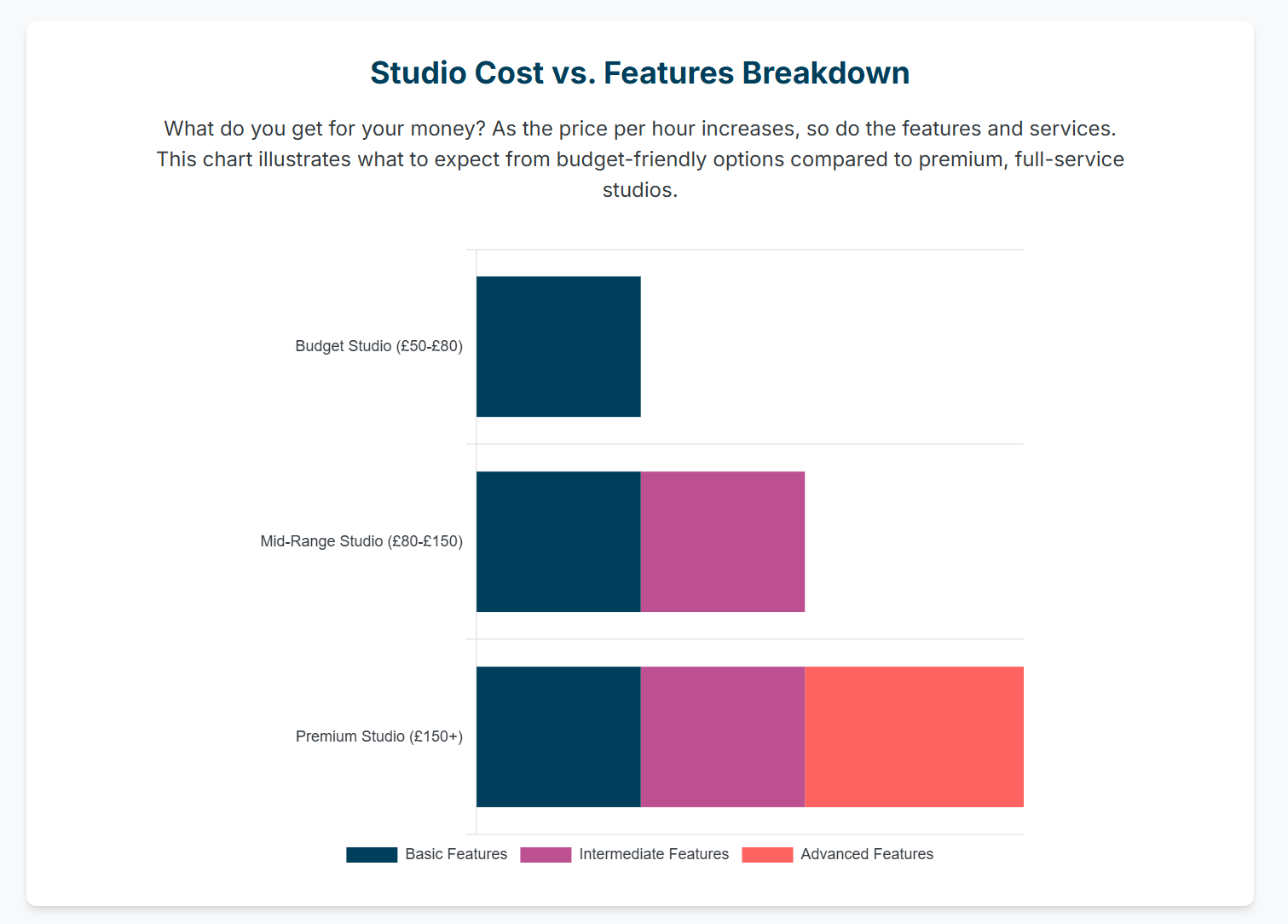The height and width of the screenshot is (924, 1288).
Task: Click the Studio Cost vs. Features Breakdown heading
Action: coord(640,73)
